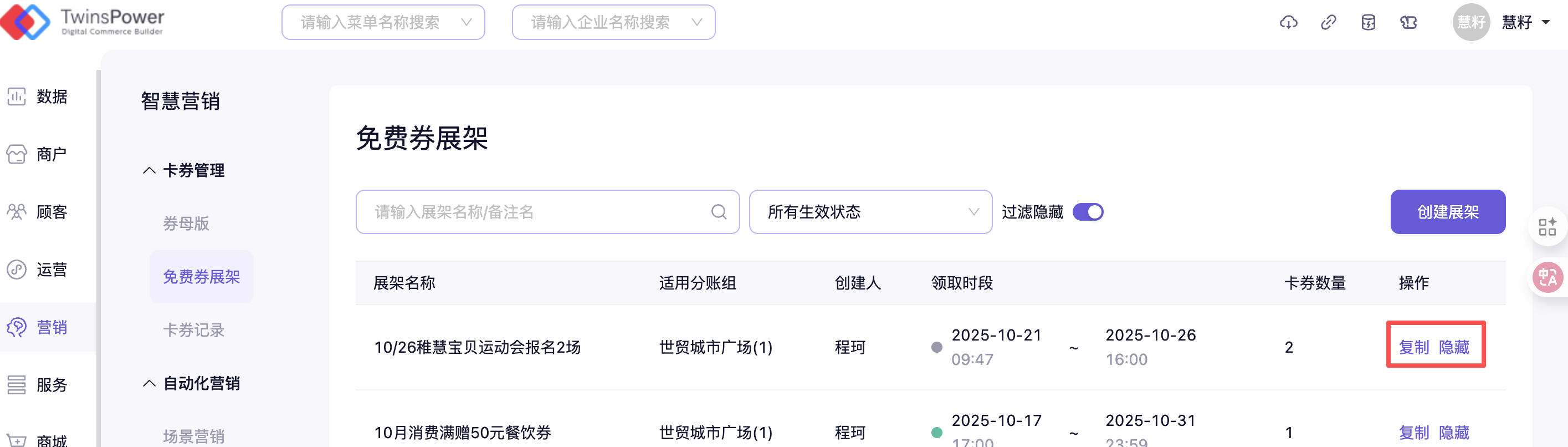This screenshot has width=1568, height=447.
Task: Click the 慧籽 user avatar
Action: 1470,23
